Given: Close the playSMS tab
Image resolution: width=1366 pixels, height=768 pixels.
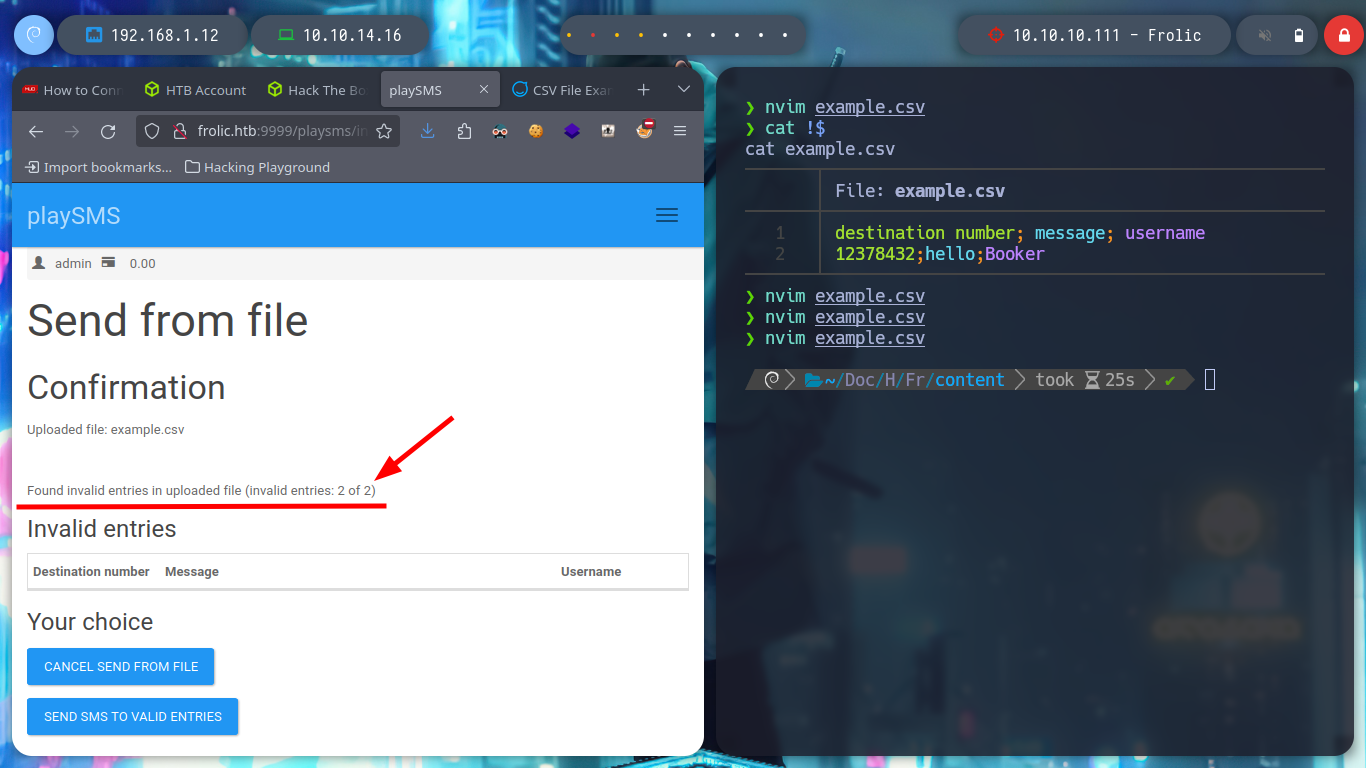Looking at the screenshot, I should coord(484,90).
